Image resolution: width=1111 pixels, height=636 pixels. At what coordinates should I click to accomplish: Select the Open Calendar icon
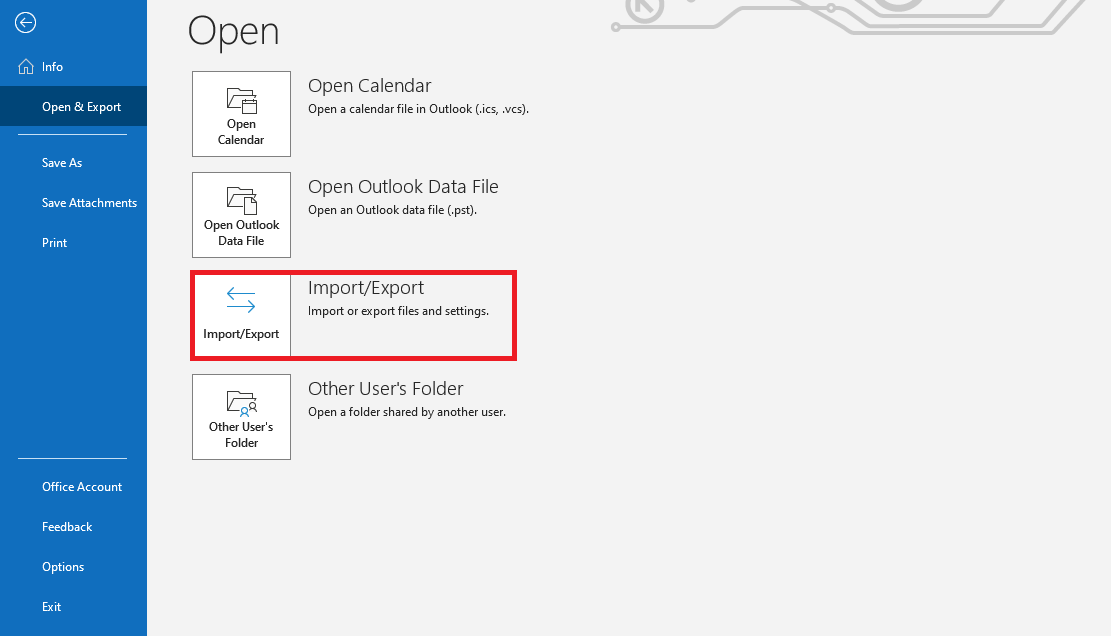click(241, 113)
